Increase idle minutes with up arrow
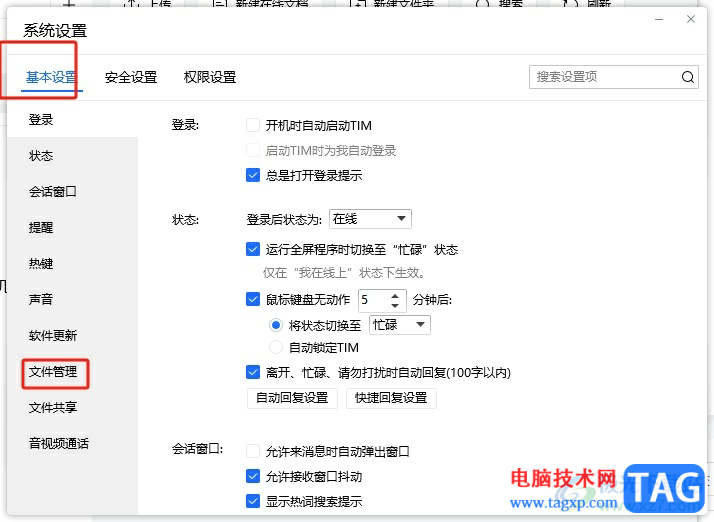Viewport: 714px width, 522px height. 395,295
